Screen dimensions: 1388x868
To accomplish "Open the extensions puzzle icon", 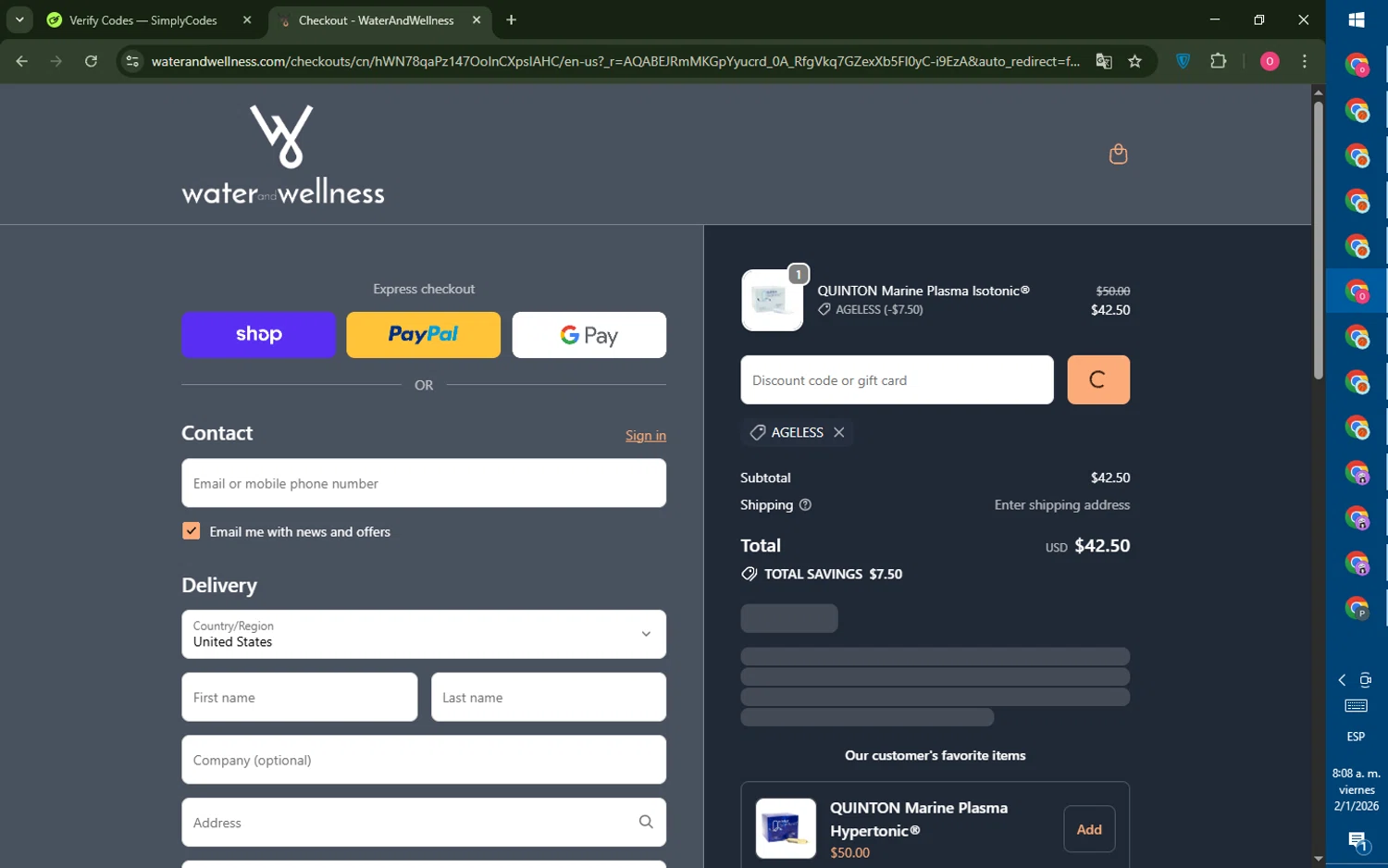I will pos(1219,61).
